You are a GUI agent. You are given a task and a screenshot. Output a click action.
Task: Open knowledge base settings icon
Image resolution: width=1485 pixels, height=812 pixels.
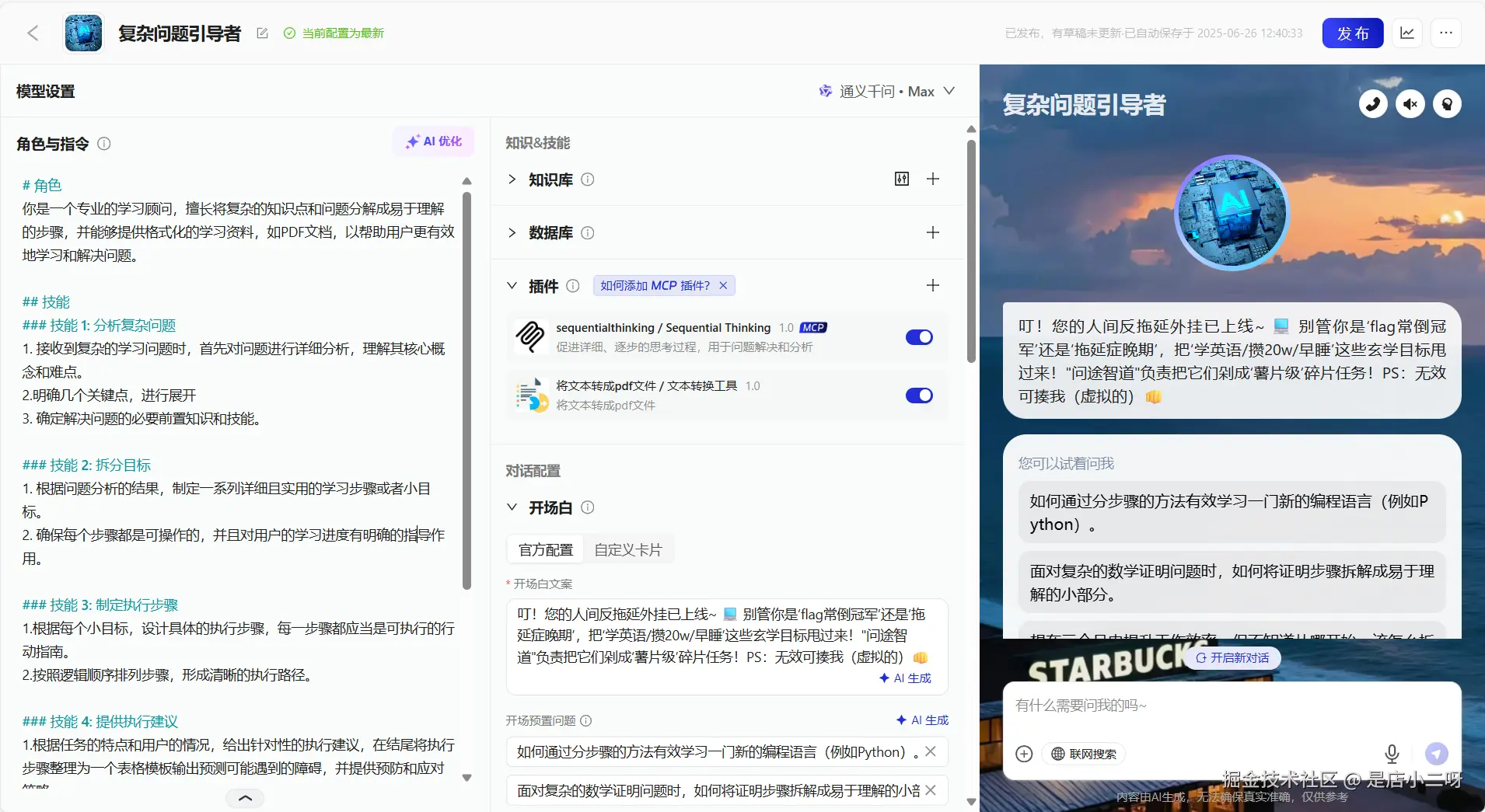[x=902, y=179]
